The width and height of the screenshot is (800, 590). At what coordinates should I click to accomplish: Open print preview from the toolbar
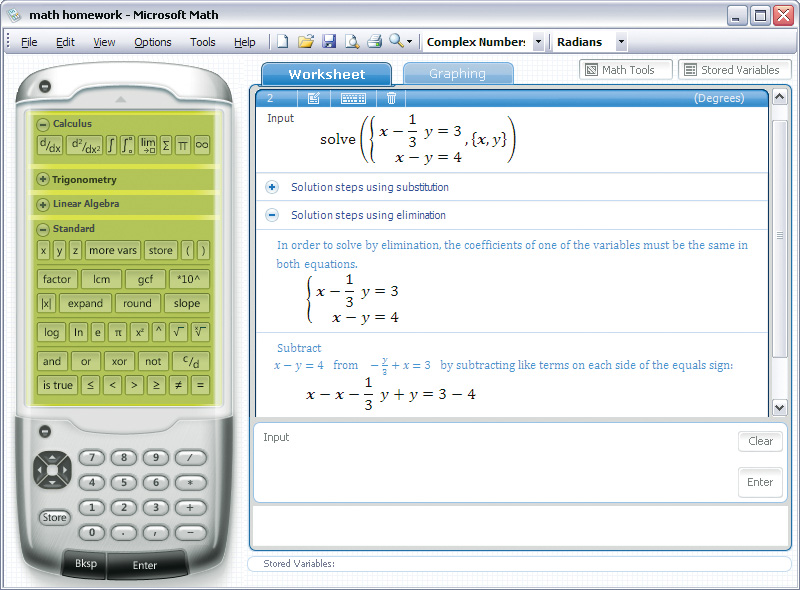[x=352, y=41]
